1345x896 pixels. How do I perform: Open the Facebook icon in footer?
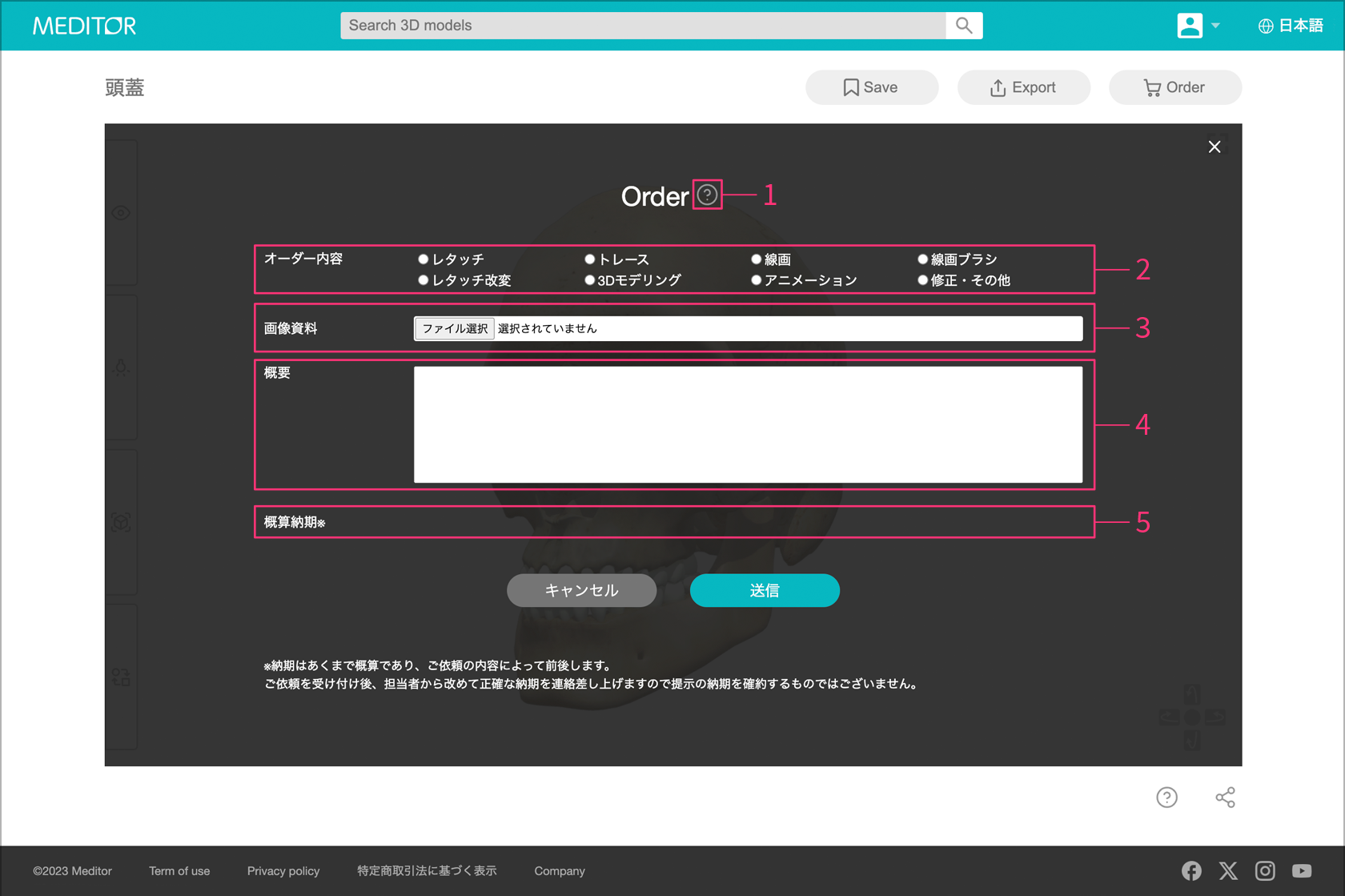point(1191,870)
